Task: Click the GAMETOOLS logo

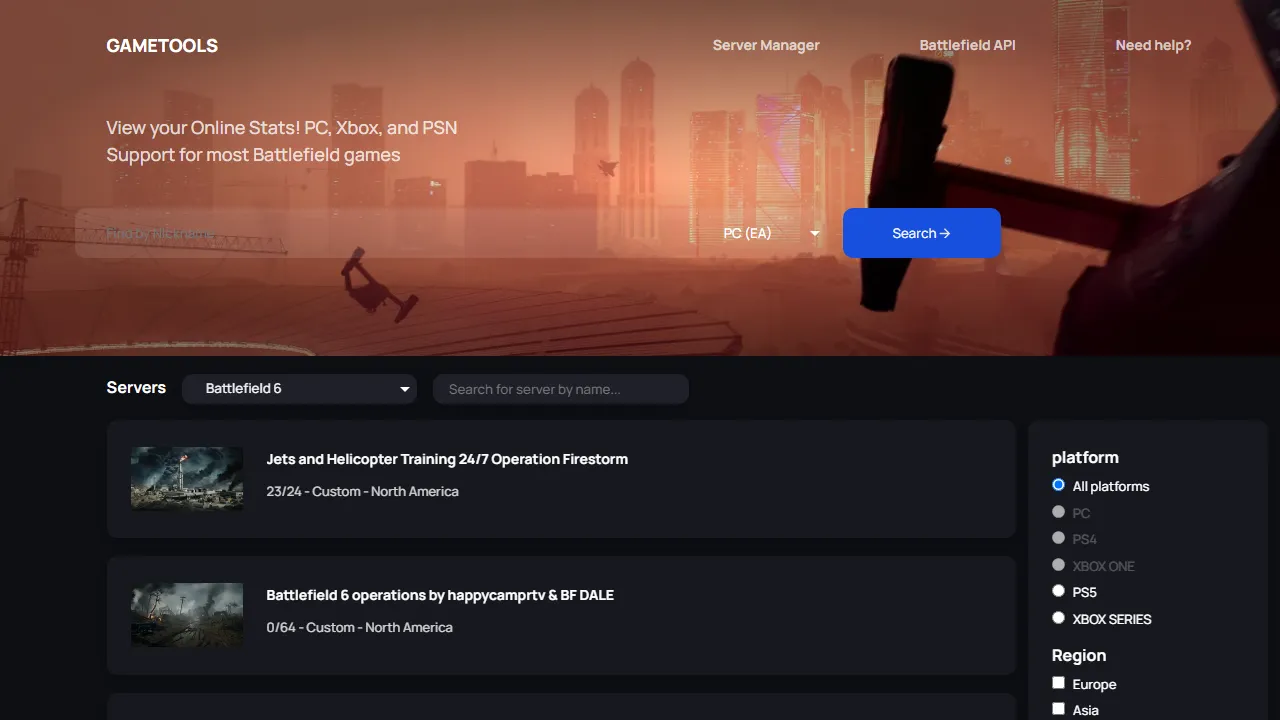Action: [161, 45]
